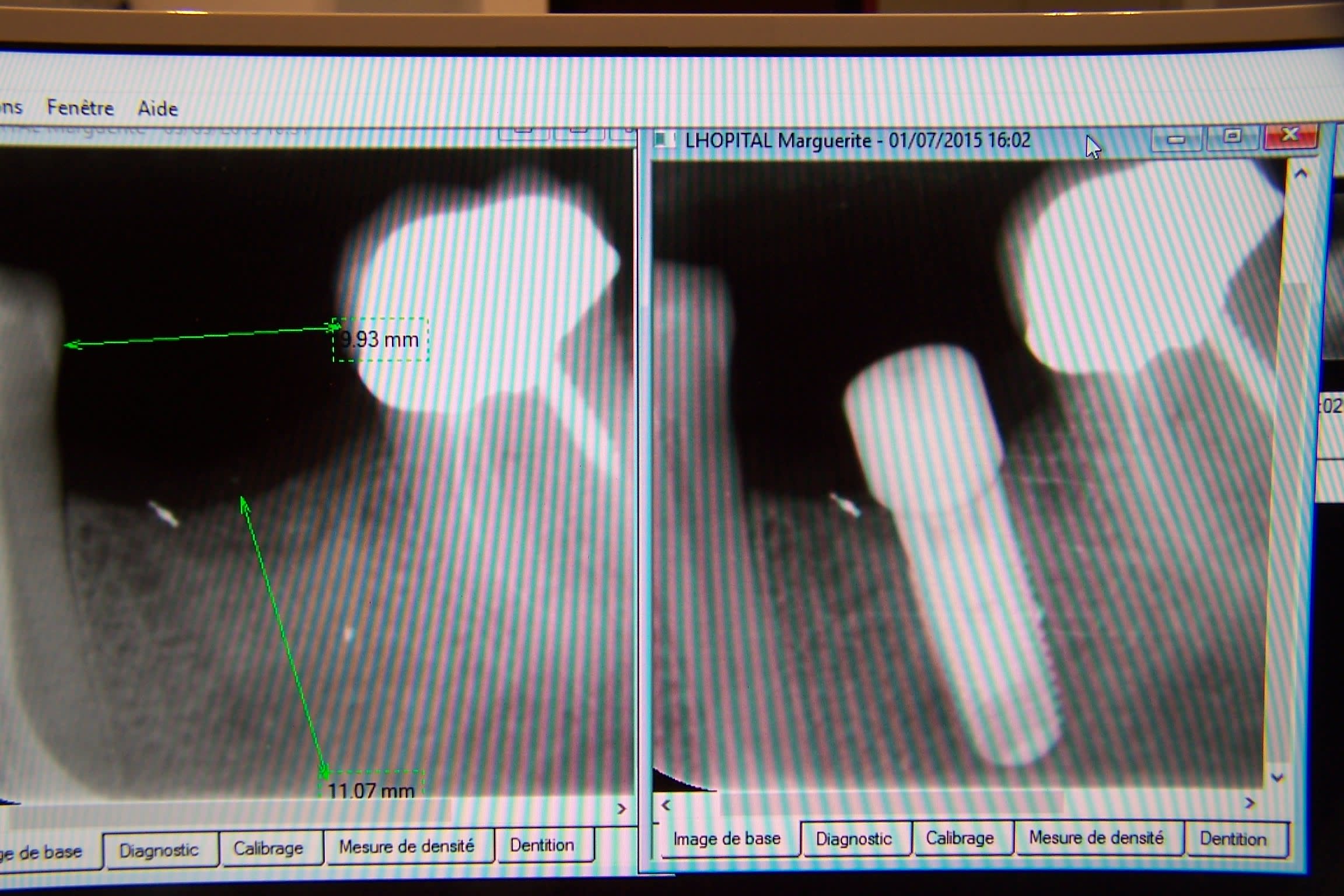Restore down the right X-ray window
The width and height of the screenshot is (1344, 896).
pos(1231,136)
